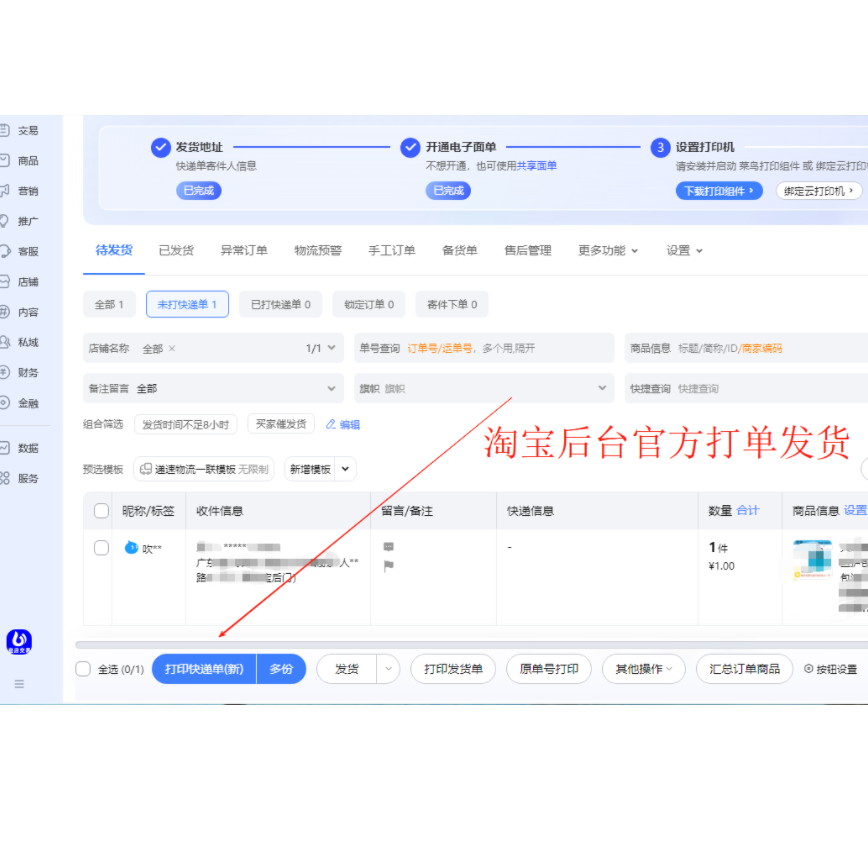
Task: Collapse the sidebar using the hamburger icon
Action: coord(17,684)
